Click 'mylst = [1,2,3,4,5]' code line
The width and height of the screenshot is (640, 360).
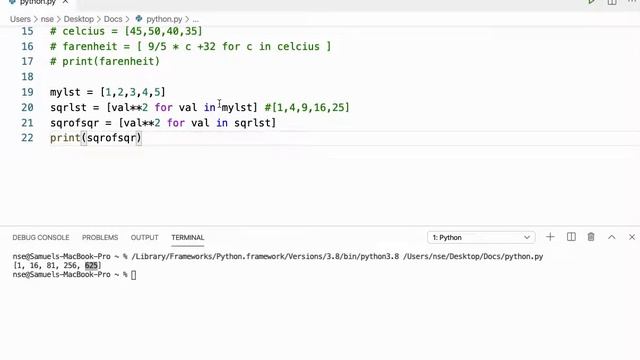click(108, 92)
